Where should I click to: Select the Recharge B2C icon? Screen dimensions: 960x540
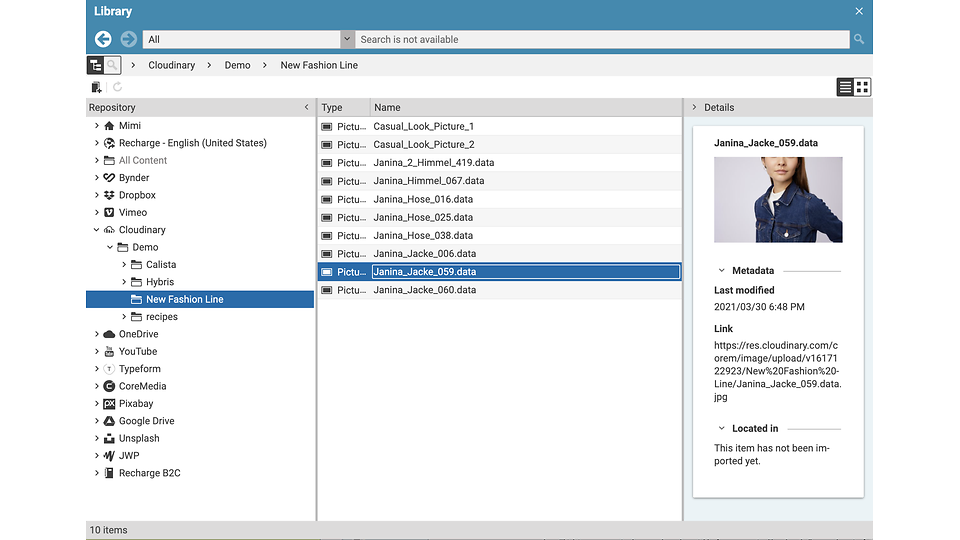pyautogui.click(x=109, y=473)
